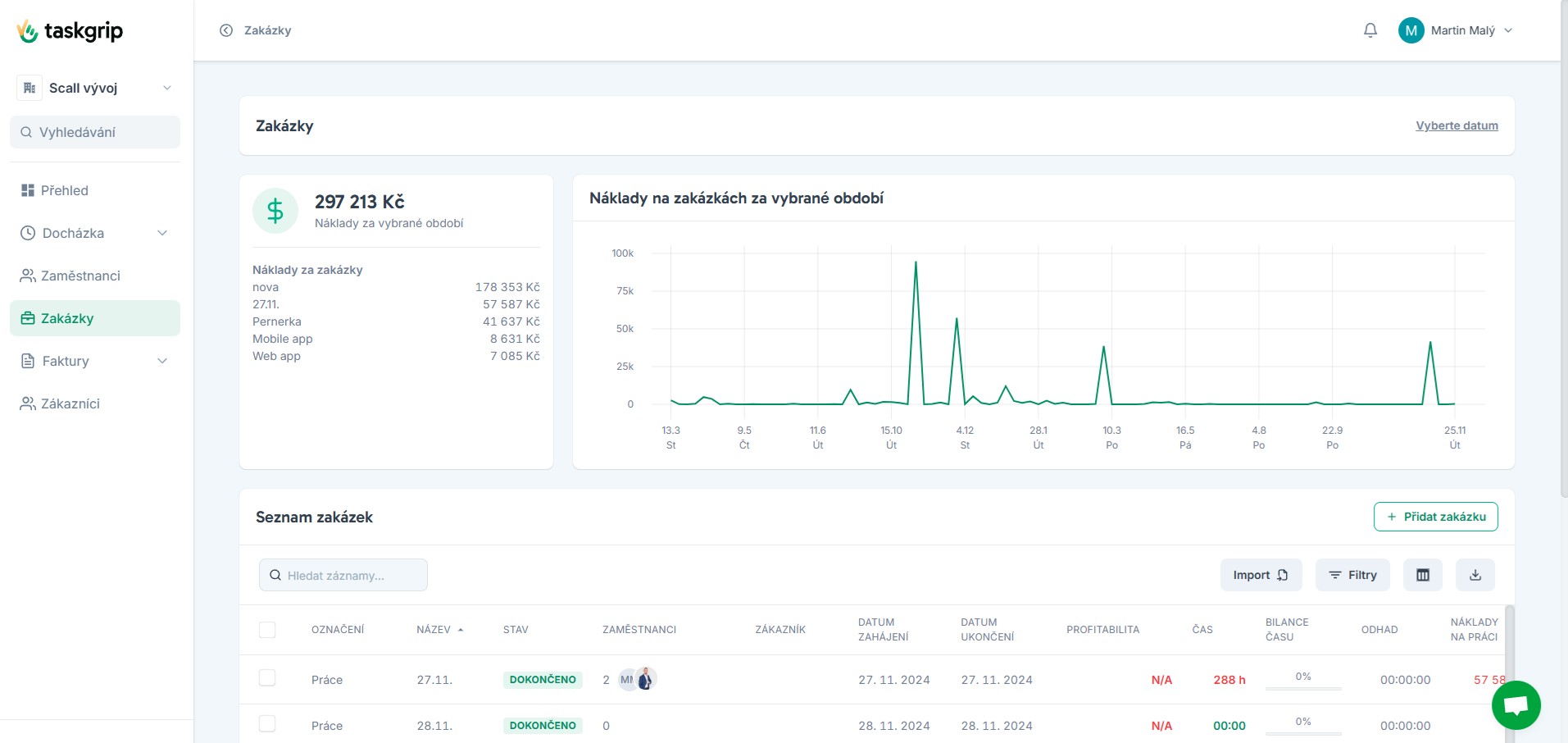Open Zaměstnanci in the sidebar

(95, 276)
